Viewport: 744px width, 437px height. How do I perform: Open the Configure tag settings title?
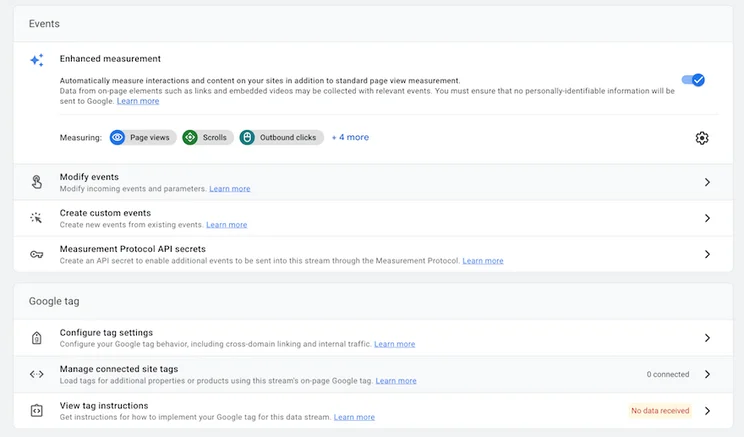click(106, 333)
